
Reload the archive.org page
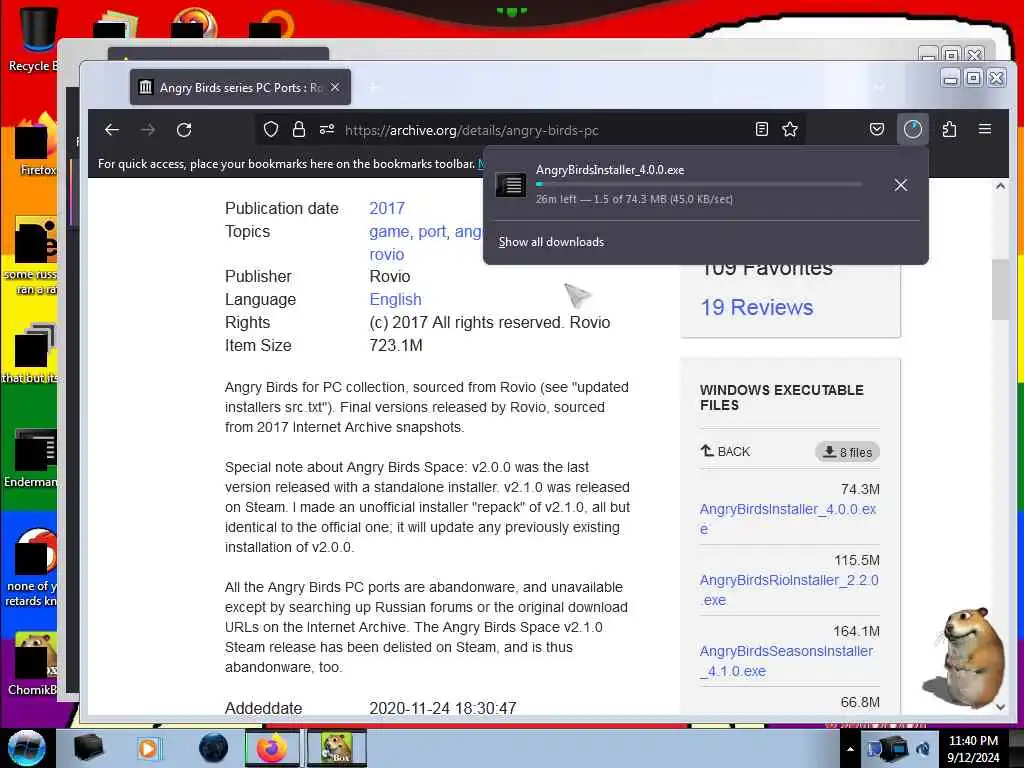tap(184, 130)
